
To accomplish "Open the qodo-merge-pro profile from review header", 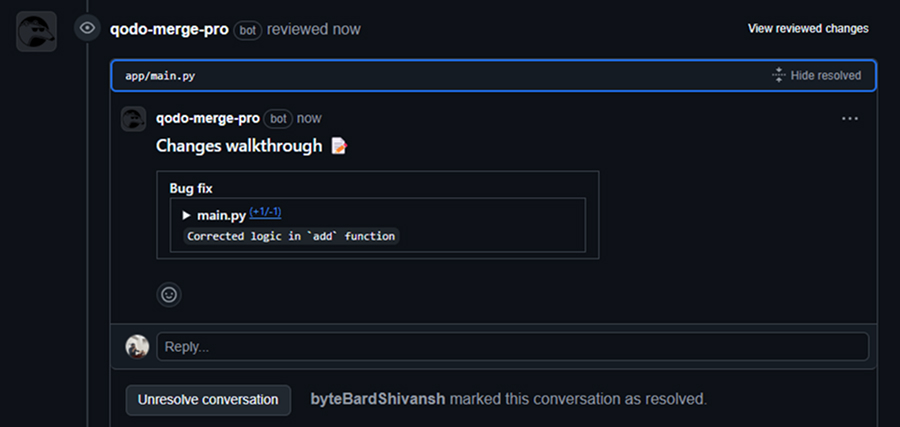I will pyautogui.click(x=169, y=29).
